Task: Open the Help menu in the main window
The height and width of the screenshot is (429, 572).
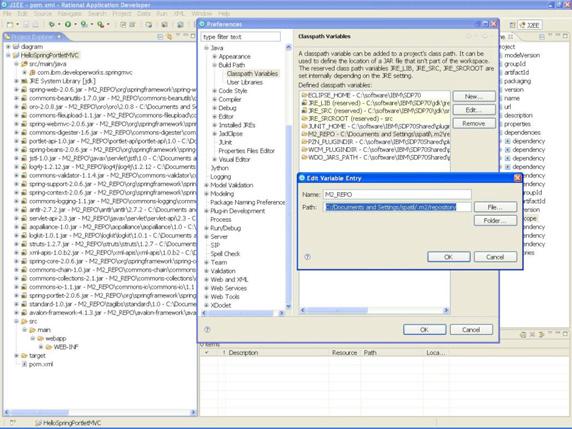Action: pyautogui.click(x=224, y=13)
